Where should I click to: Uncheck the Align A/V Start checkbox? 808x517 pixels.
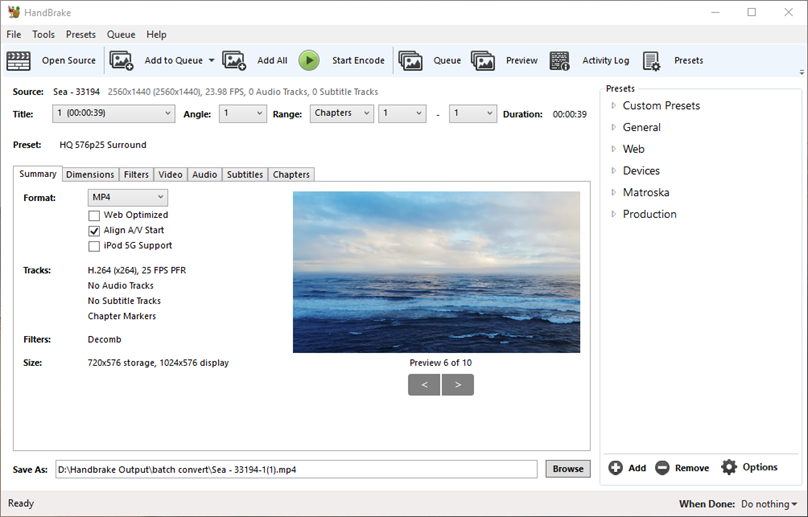pyautogui.click(x=94, y=231)
